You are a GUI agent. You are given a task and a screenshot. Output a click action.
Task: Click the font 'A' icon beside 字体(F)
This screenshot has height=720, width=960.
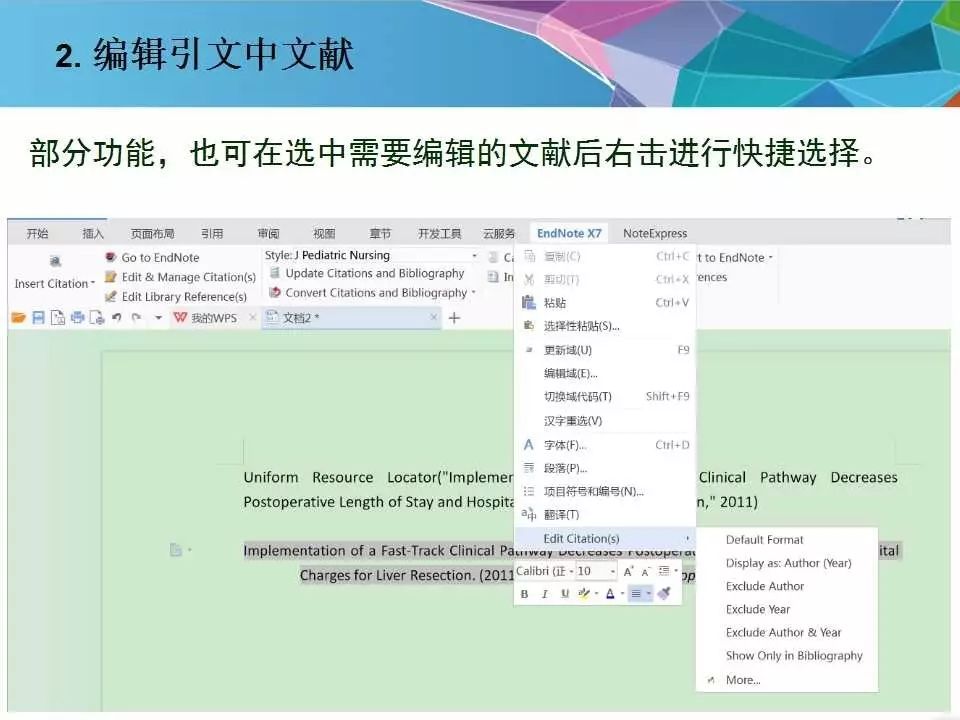[x=528, y=444]
